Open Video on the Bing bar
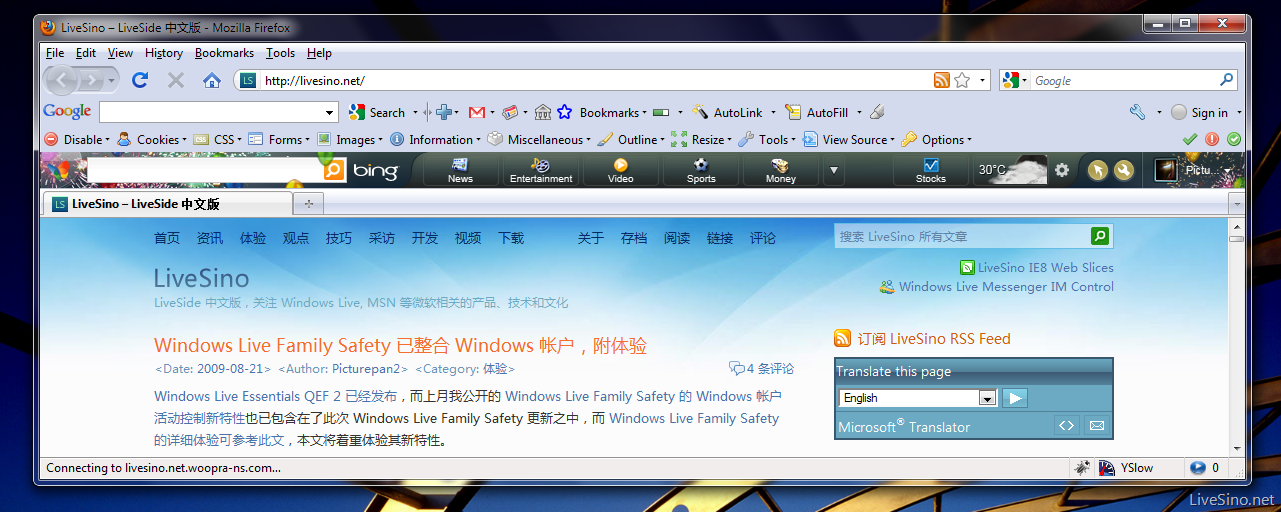 620,170
